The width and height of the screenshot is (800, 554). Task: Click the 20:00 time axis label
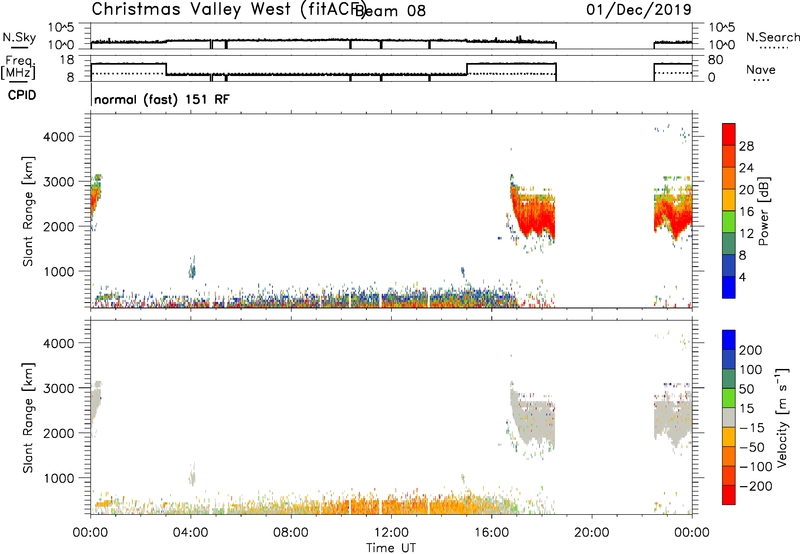[592, 533]
